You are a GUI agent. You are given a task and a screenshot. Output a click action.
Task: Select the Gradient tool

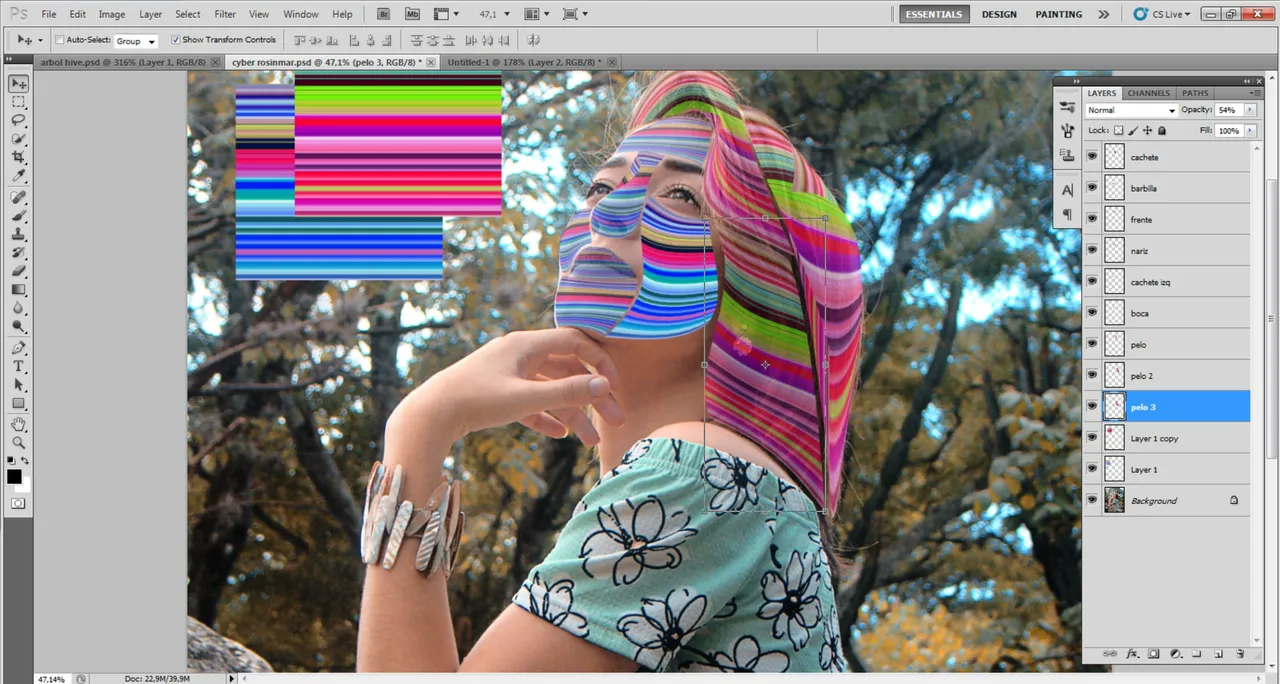18,290
